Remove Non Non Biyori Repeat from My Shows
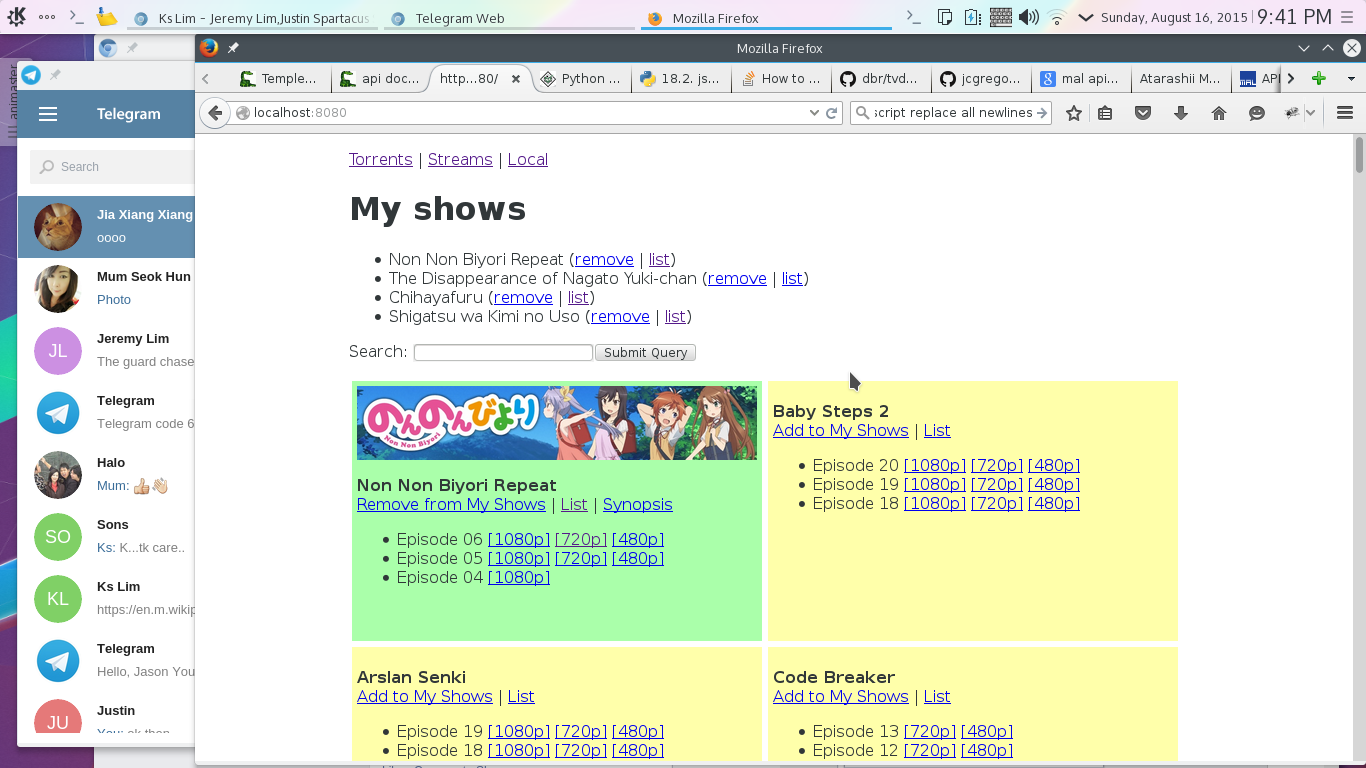The image size is (1366, 768). tap(451, 504)
